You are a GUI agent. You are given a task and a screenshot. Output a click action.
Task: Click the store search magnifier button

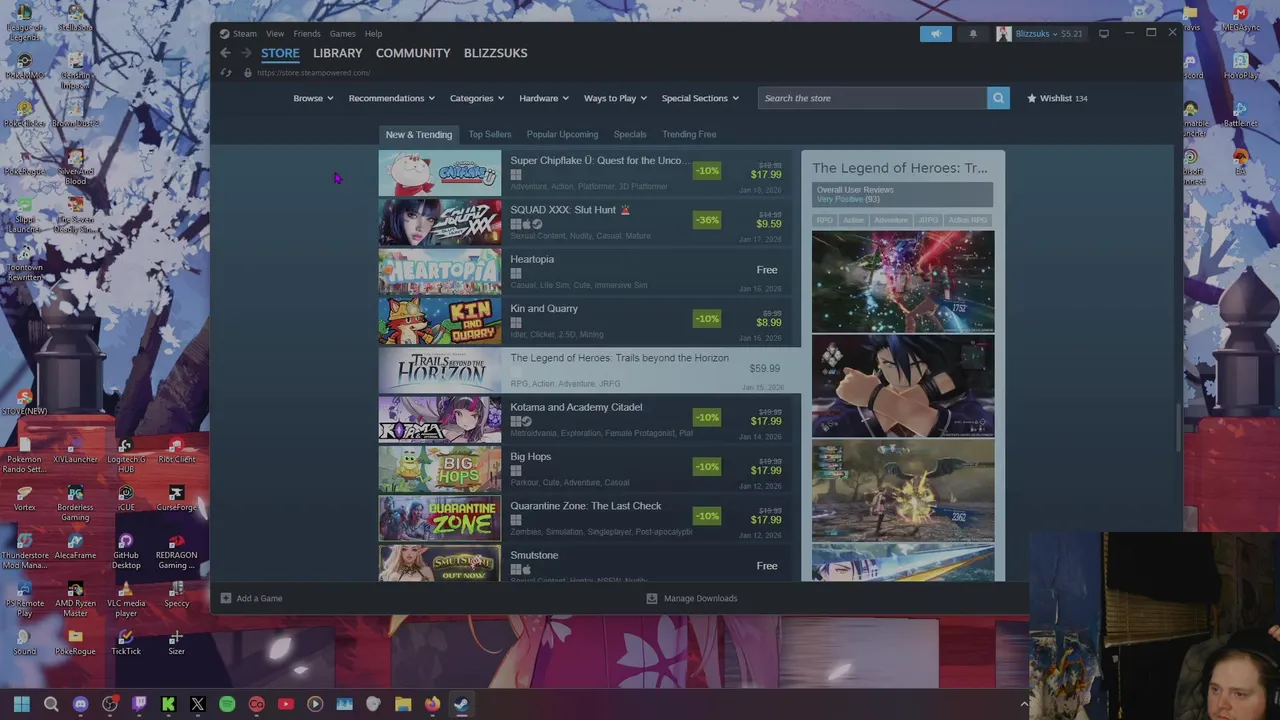click(x=998, y=98)
